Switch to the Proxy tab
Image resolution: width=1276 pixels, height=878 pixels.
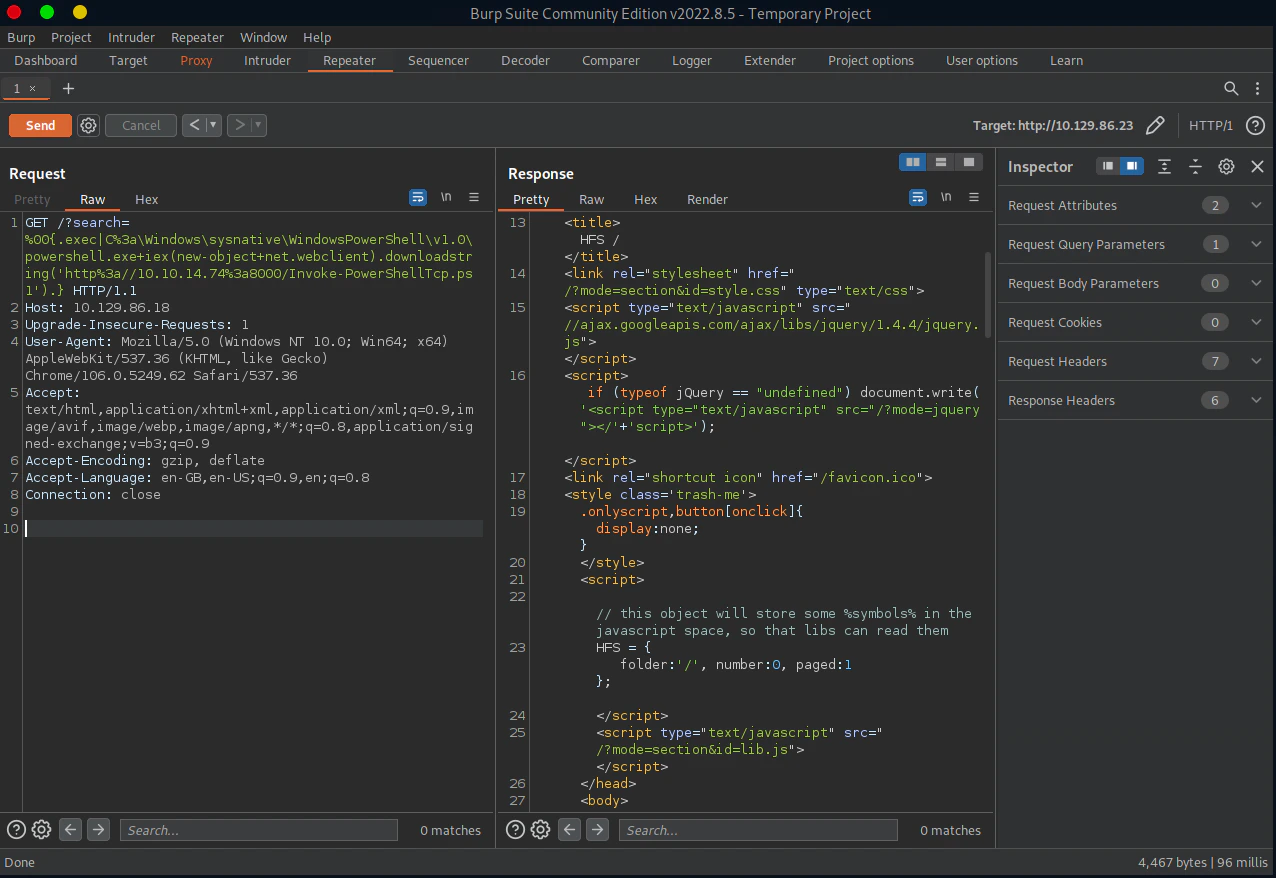(196, 60)
